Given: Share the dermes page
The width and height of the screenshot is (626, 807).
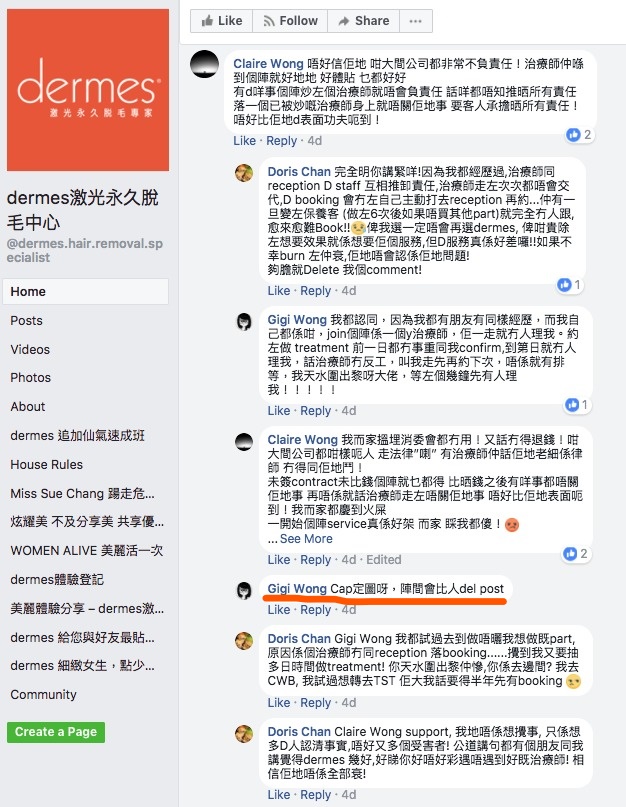Looking at the screenshot, I should [x=363, y=21].
